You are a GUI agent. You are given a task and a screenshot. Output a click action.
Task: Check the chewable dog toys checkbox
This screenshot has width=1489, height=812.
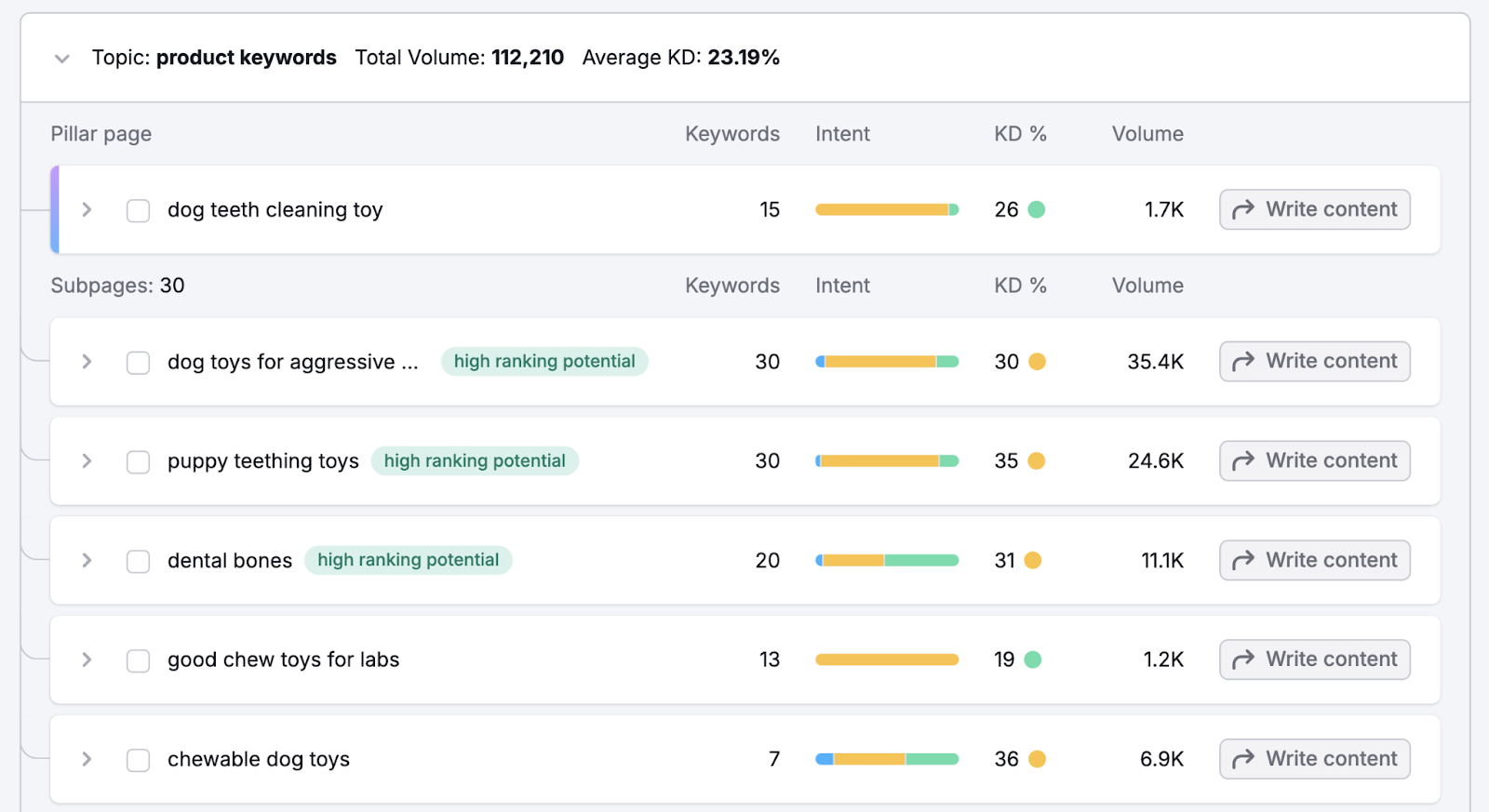coord(138,760)
